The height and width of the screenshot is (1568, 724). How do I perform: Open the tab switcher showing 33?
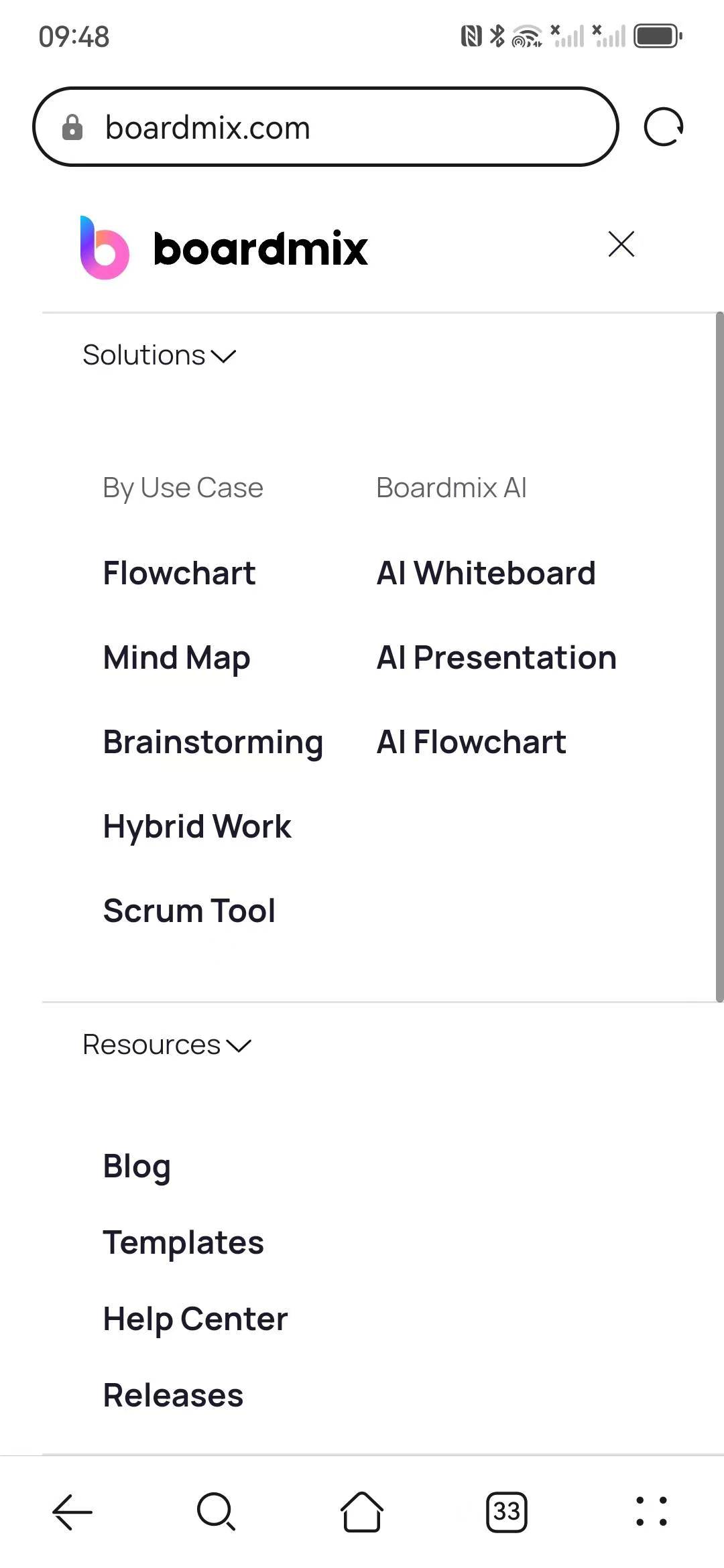click(507, 1512)
